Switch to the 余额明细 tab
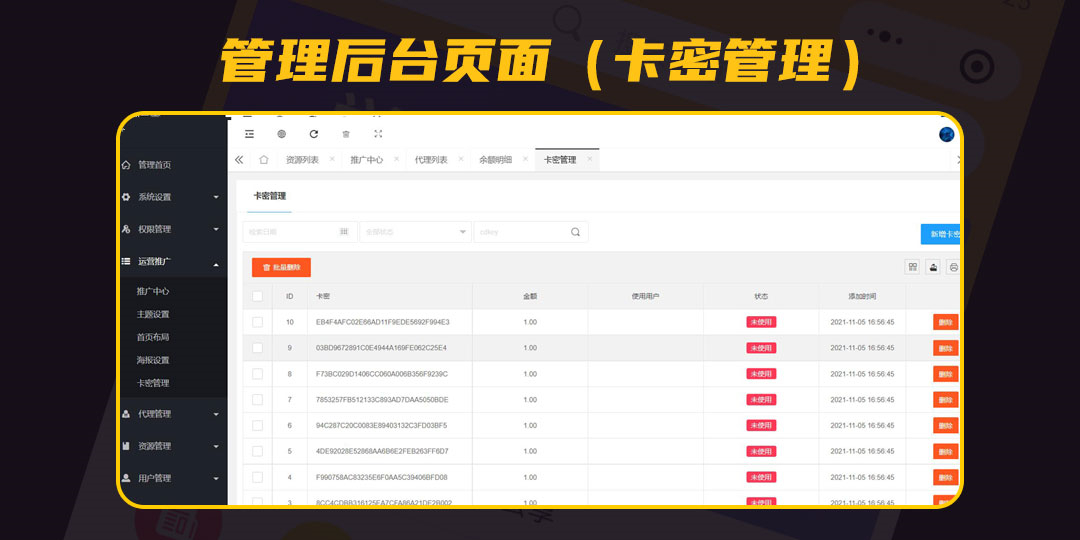 pos(495,160)
